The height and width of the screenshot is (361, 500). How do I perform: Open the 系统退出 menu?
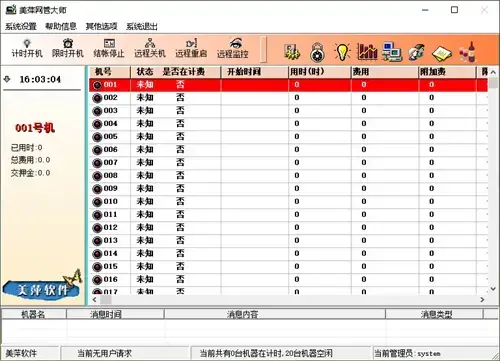142,26
